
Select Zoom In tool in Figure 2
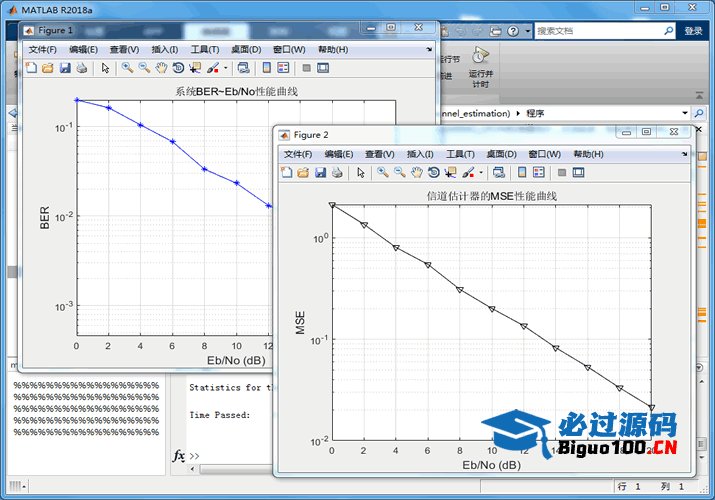[383, 172]
